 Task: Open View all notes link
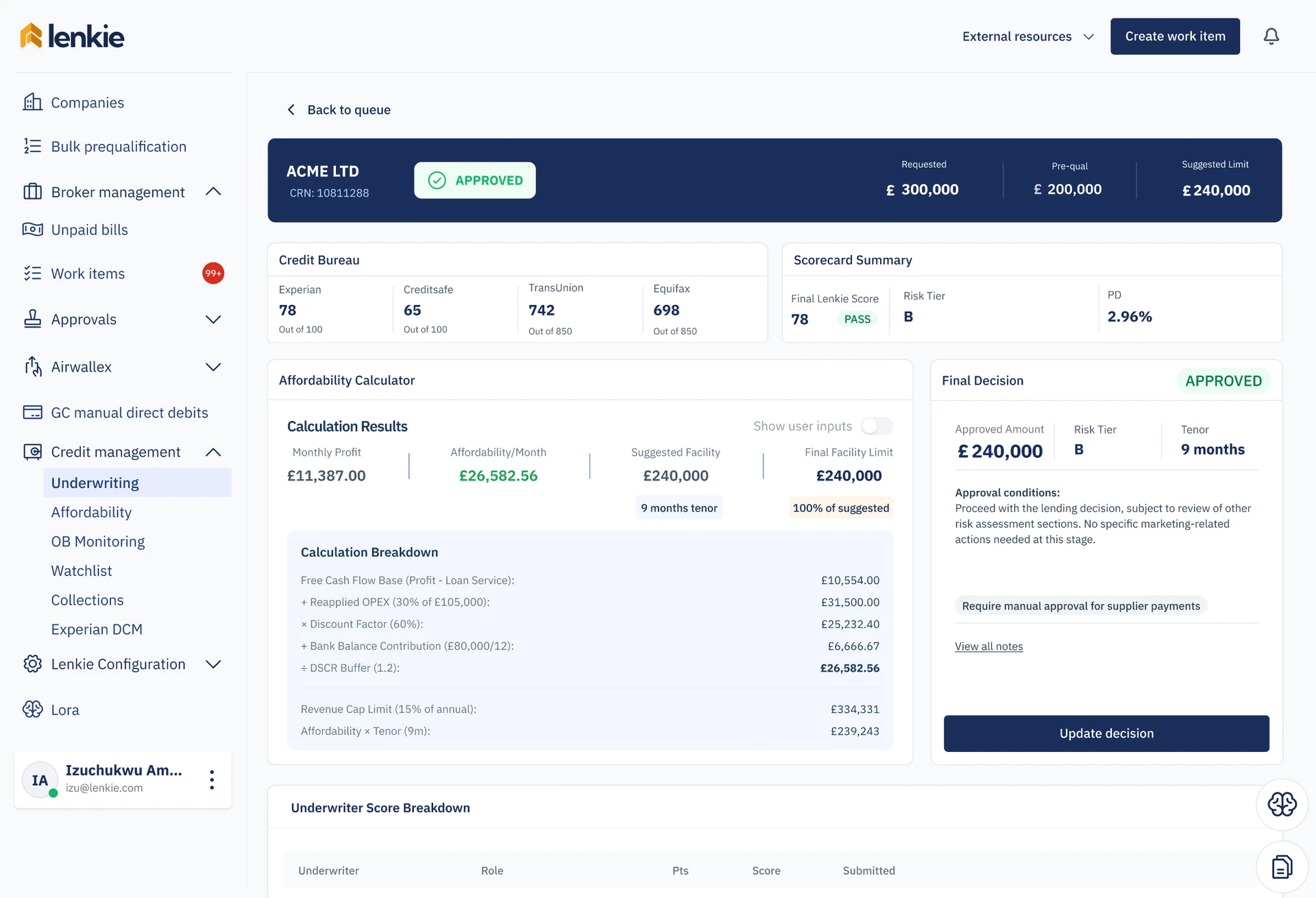coord(988,646)
